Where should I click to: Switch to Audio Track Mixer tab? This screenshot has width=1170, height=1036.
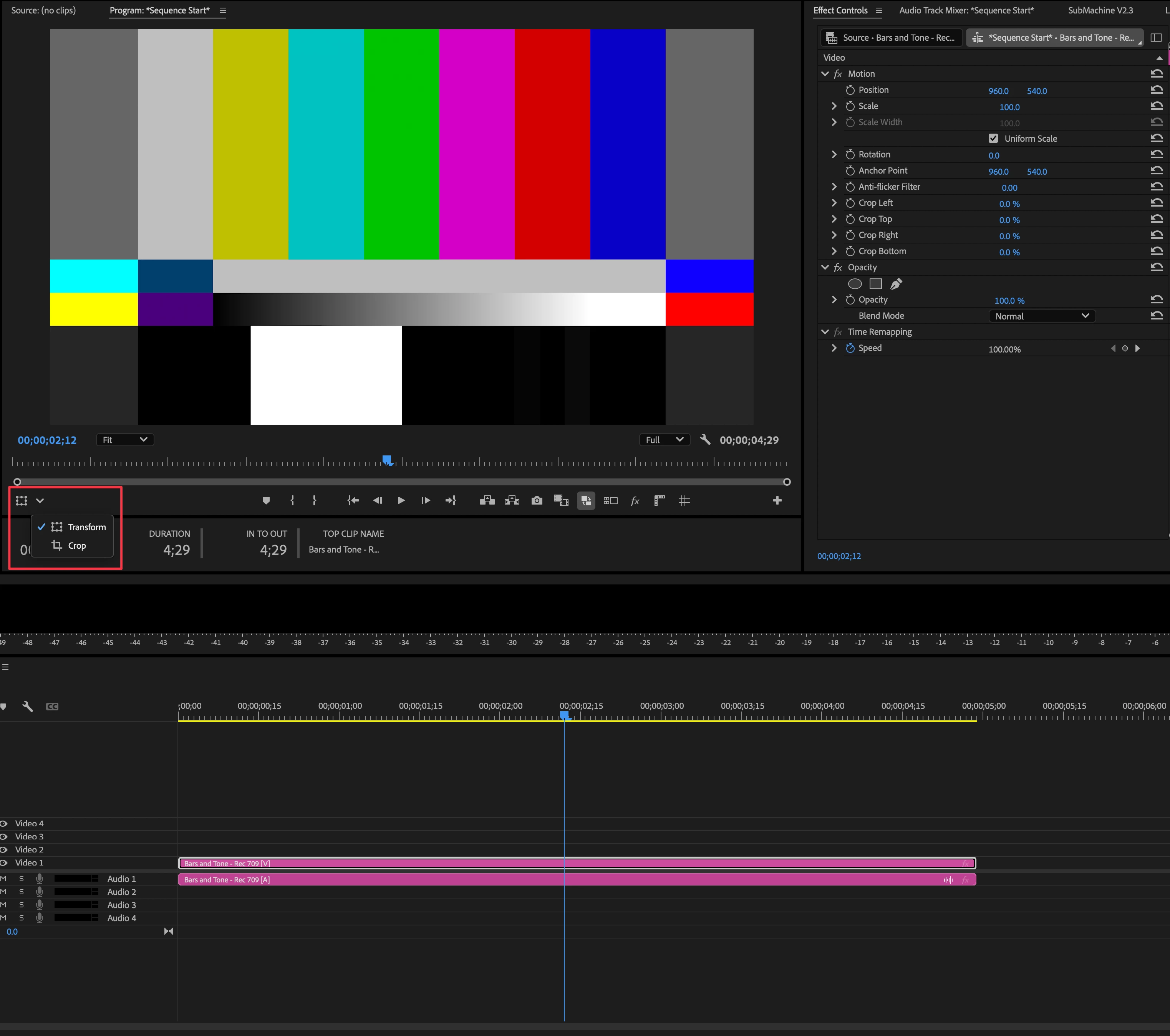[x=966, y=10]
